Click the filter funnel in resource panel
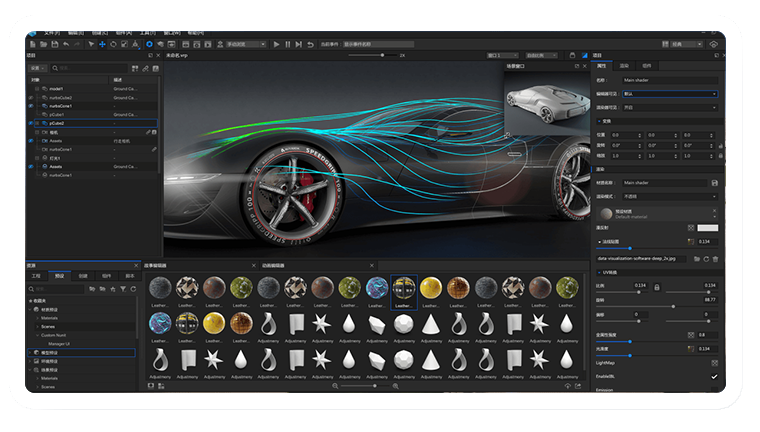 click(x=123, y=289)
